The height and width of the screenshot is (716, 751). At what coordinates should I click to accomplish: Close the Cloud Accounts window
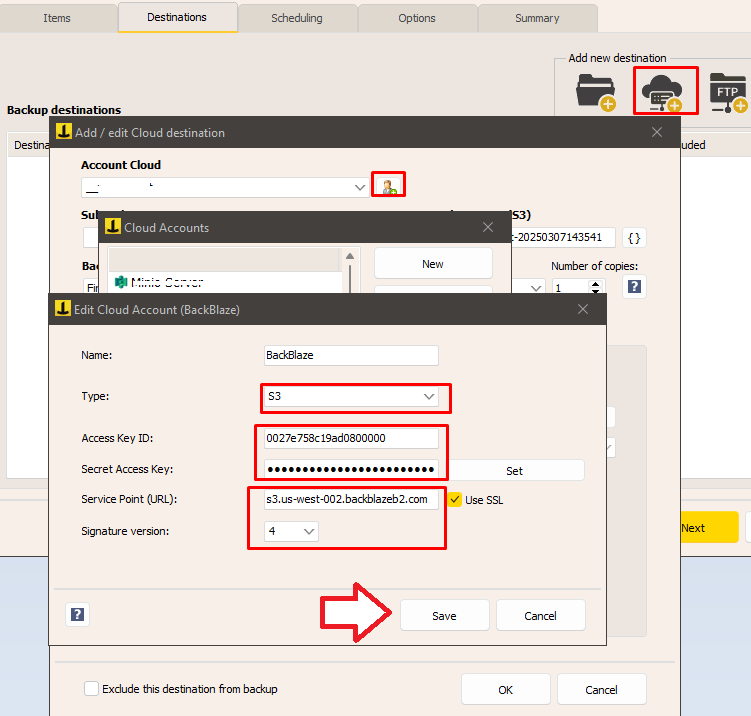[488, 227]
